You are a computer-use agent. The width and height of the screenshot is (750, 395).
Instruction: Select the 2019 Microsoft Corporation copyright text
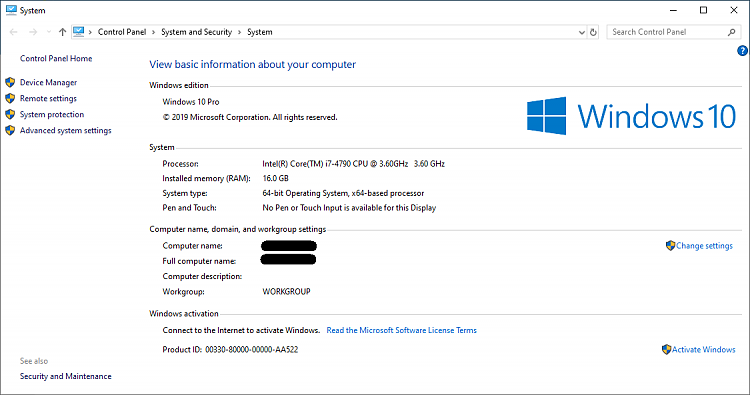[x=250, y=117]
